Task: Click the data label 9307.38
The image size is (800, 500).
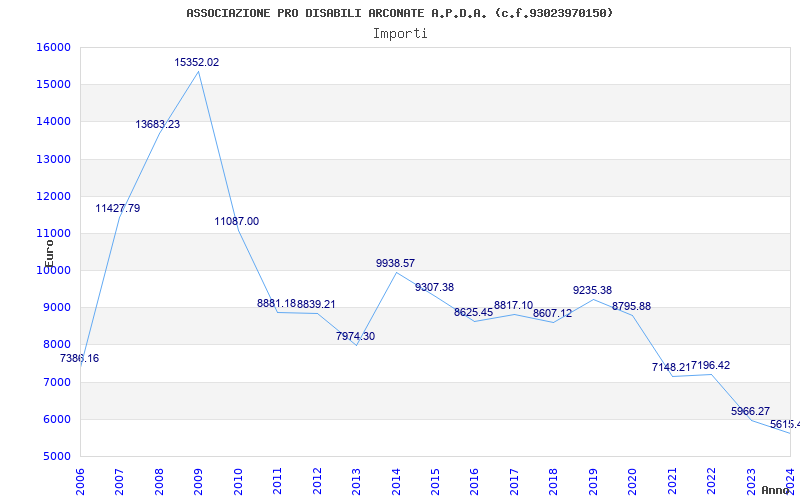Action: [435, 288]
